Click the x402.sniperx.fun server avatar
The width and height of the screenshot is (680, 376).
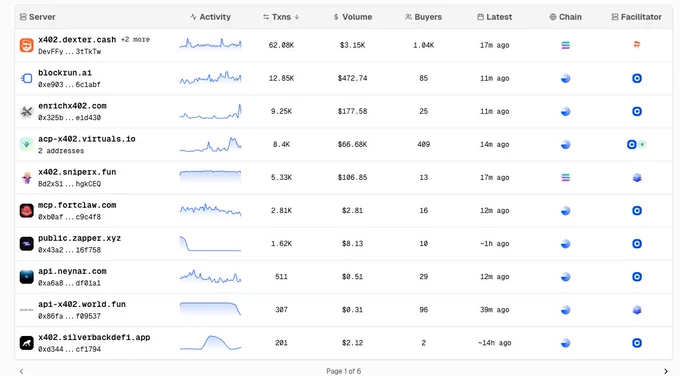point(26,178)
